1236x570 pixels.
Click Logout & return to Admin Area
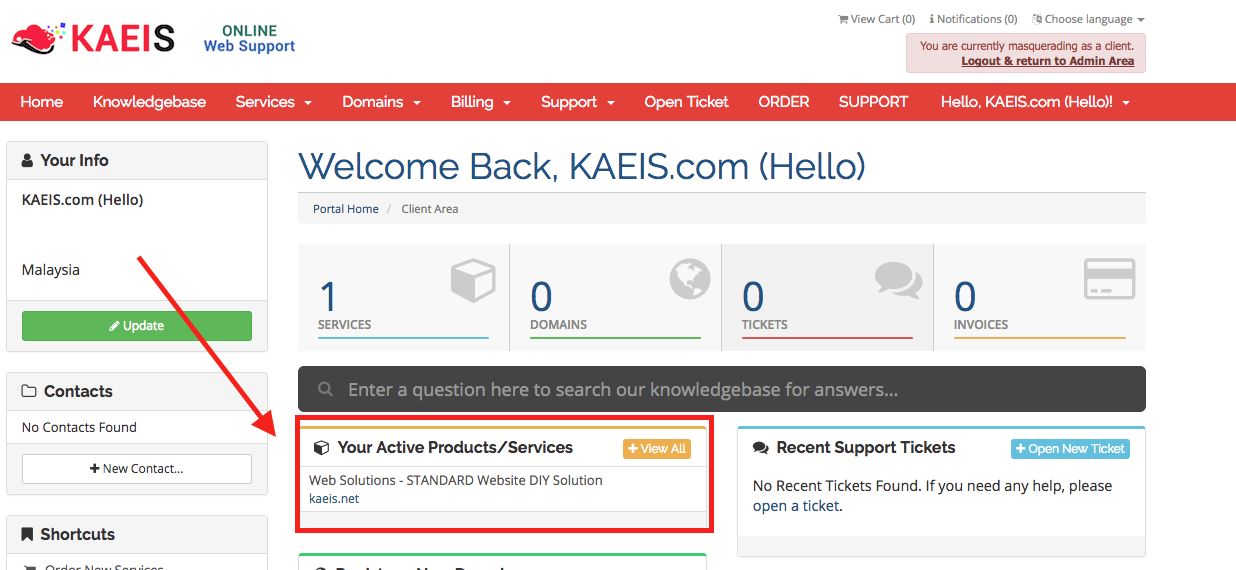(x=1047, y=61)
